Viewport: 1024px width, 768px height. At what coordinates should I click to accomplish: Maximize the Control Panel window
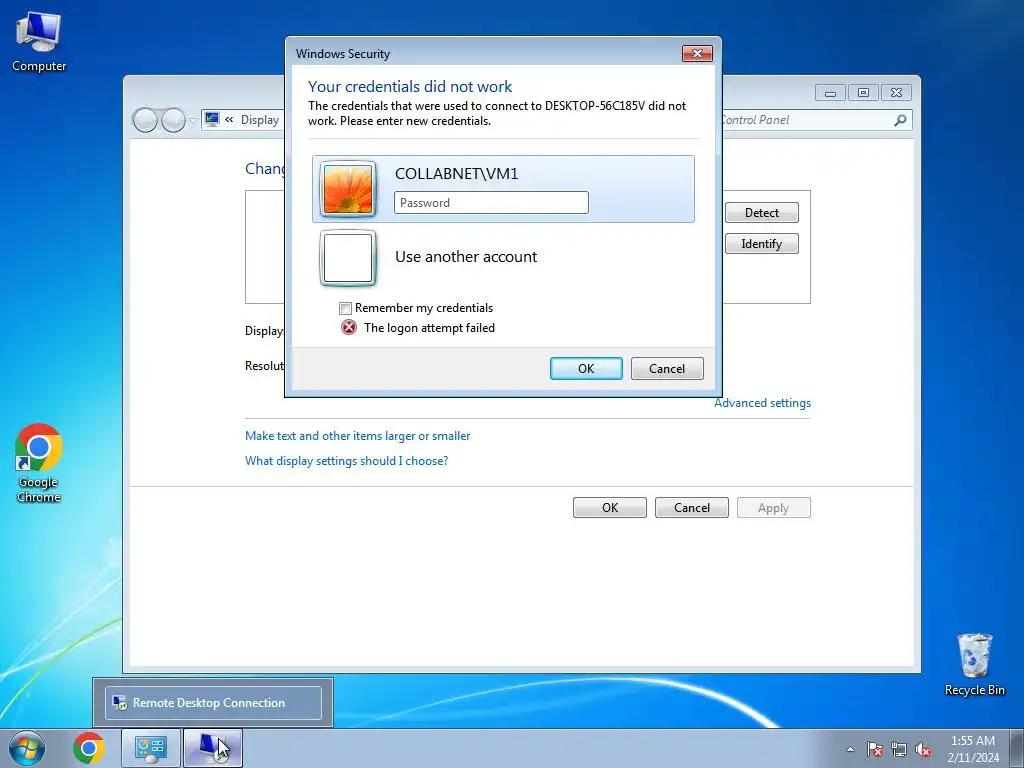(863, 93)
